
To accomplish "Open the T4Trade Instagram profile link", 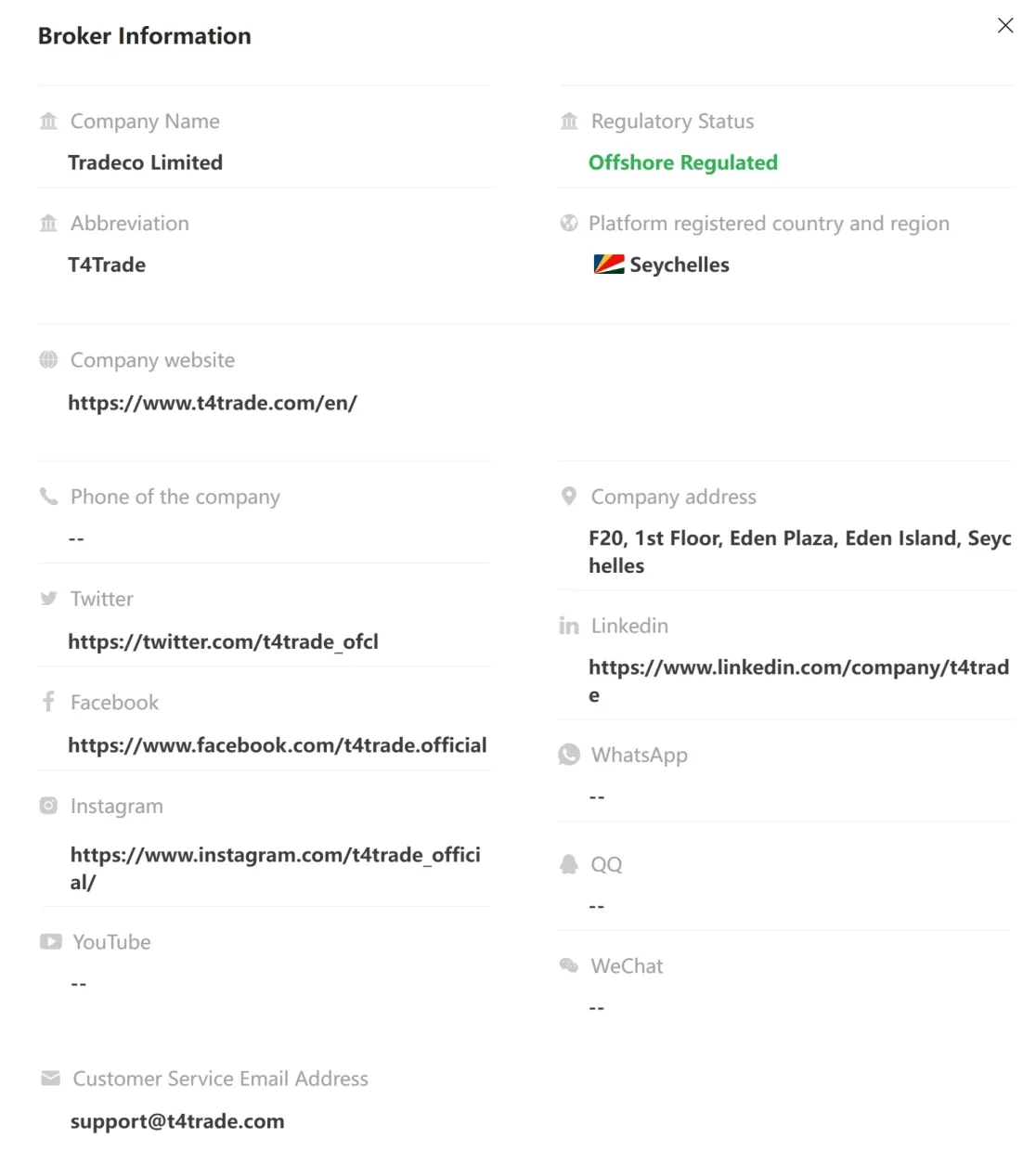I will [275, 855].
